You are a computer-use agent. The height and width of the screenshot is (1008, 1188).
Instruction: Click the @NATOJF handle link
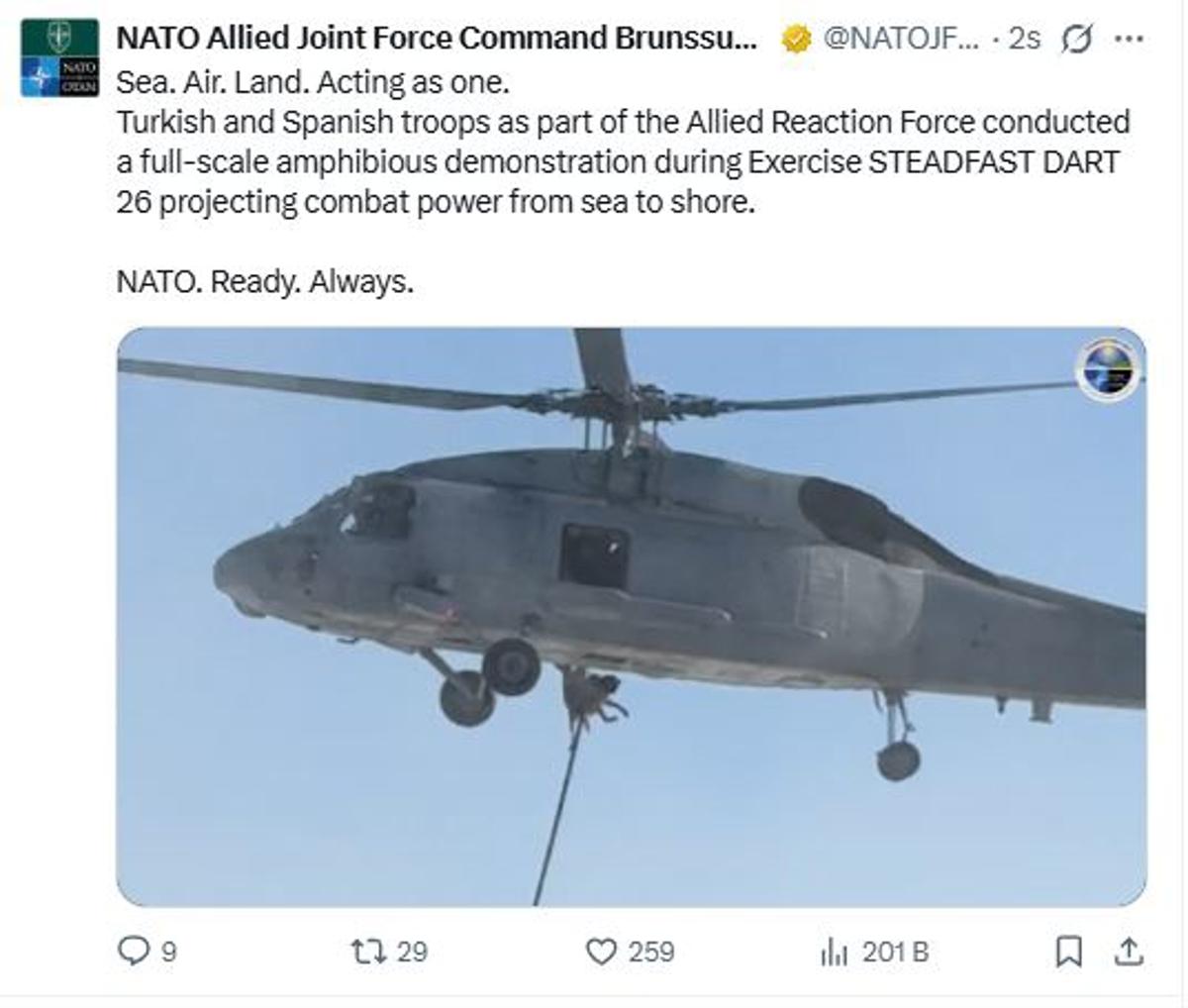click(900, 39)
